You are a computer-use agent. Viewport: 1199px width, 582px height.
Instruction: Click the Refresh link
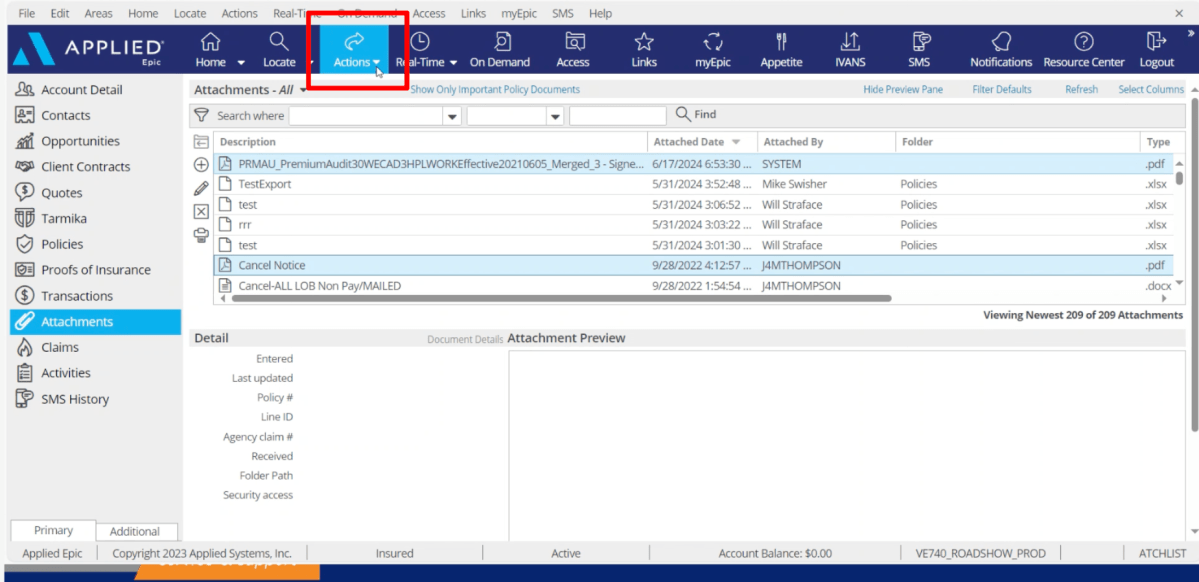(1081, 89)
